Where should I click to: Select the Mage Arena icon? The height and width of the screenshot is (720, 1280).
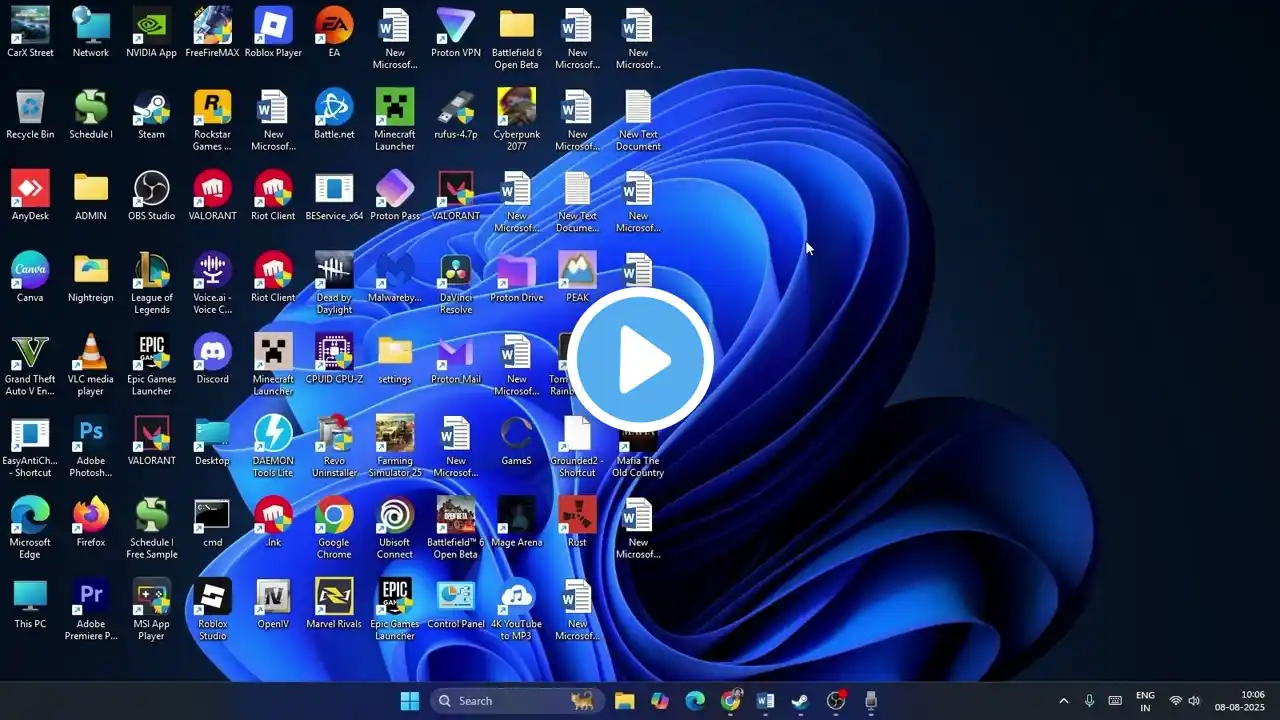click(517, 522)
